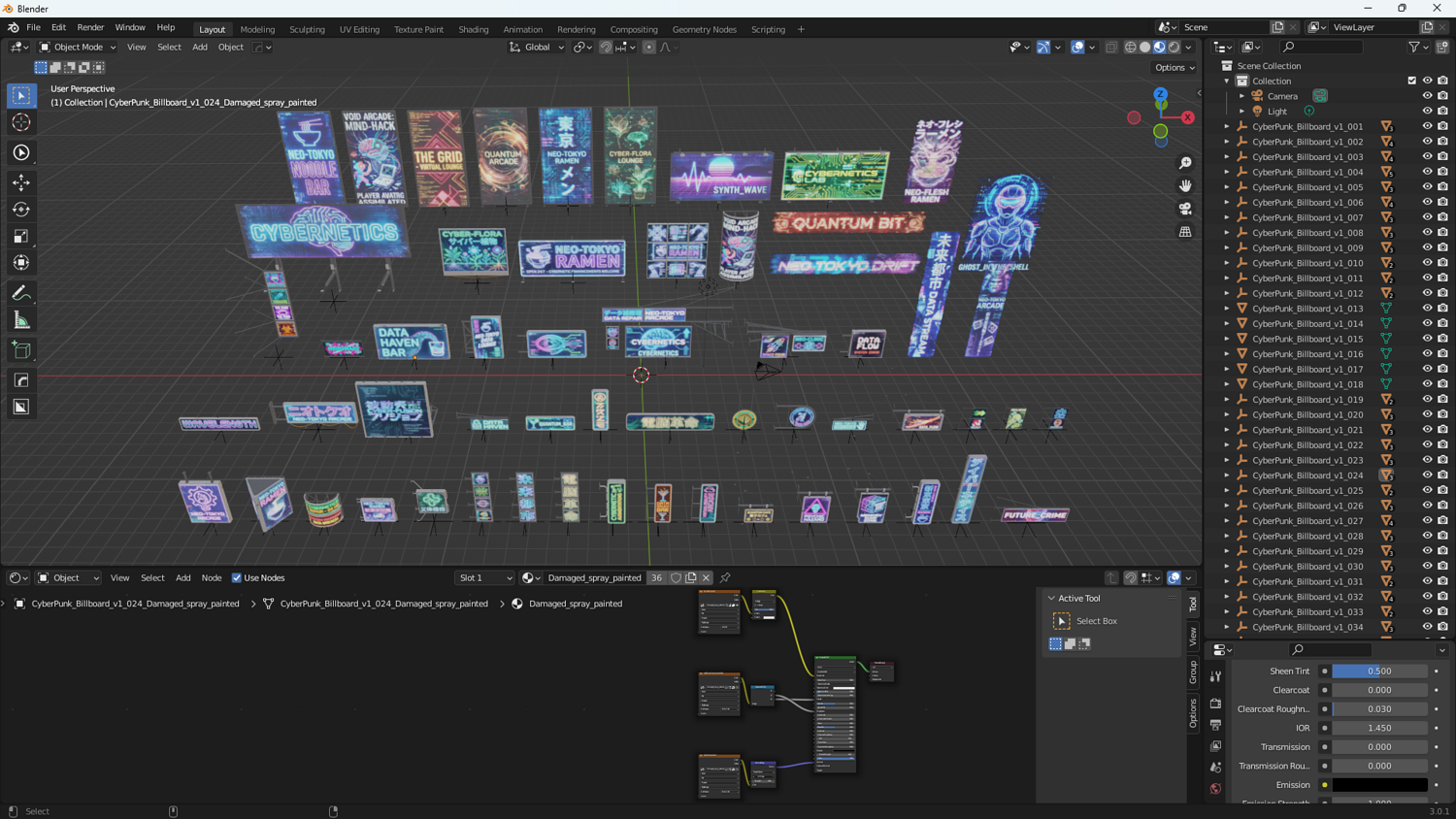Open the Render menu
The height and width of the screenshot is (819, 1456).
(x=90, y=28)
